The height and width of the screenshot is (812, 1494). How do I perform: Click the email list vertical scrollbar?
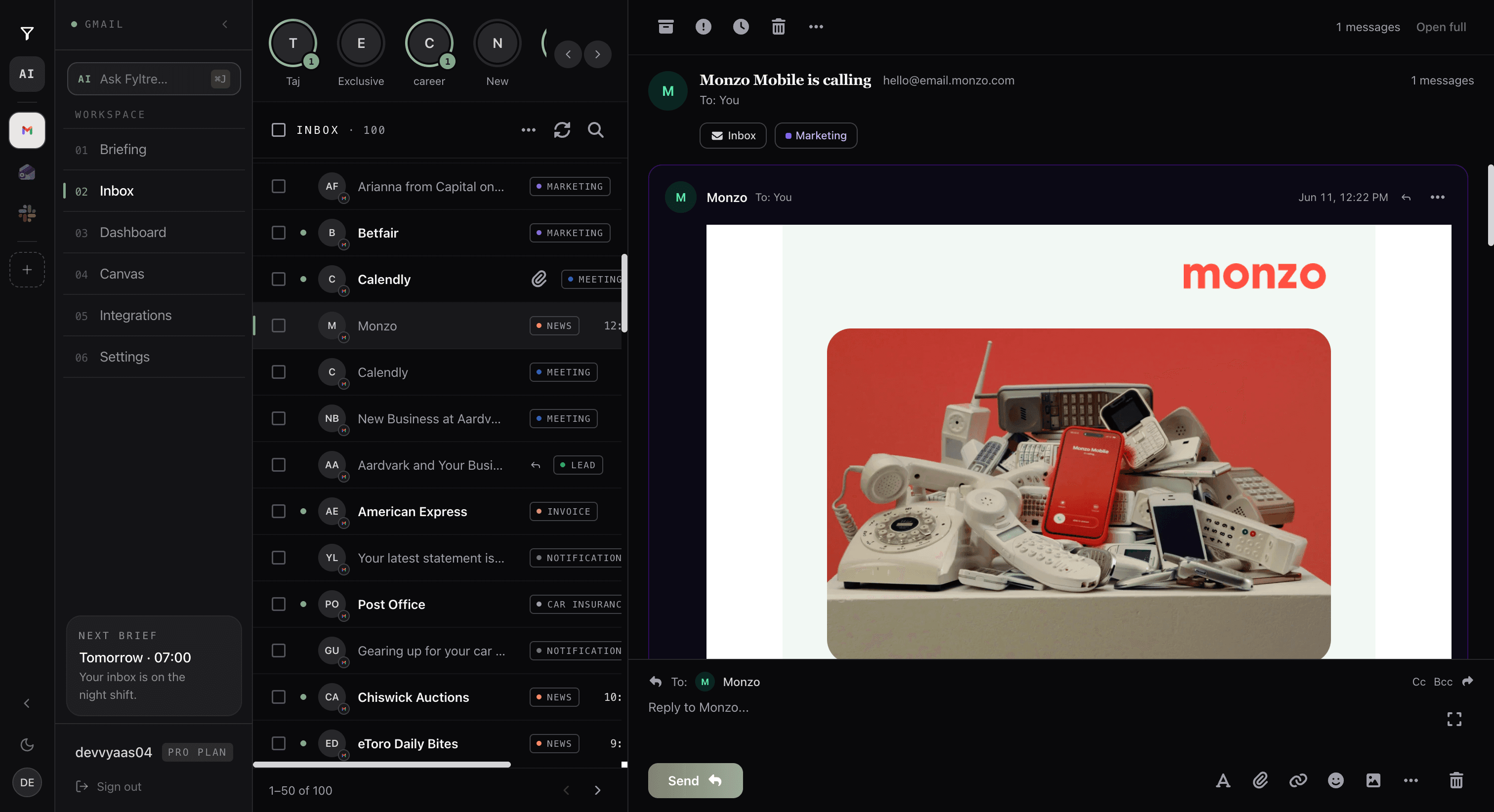pyautogui.click(x=624, y=293)
